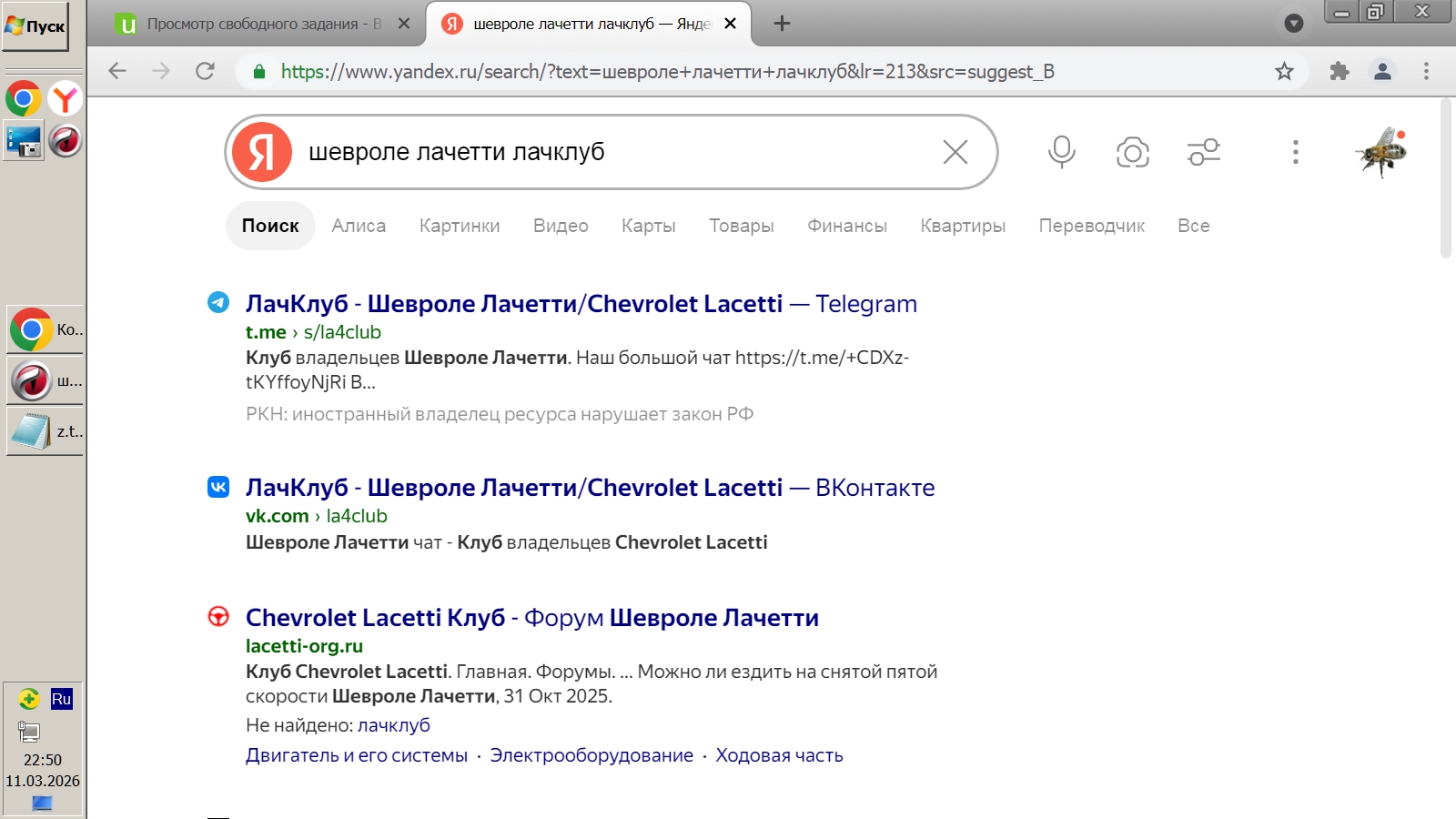Viewport: 1456px width, 819px height.
Task: Open the Chrome profile avatar icon
Action: pos(1382,71)
